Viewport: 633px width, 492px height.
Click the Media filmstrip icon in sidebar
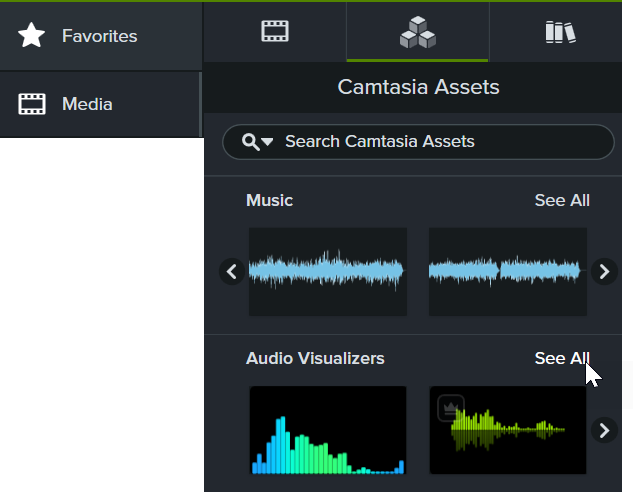coord(32,104)
